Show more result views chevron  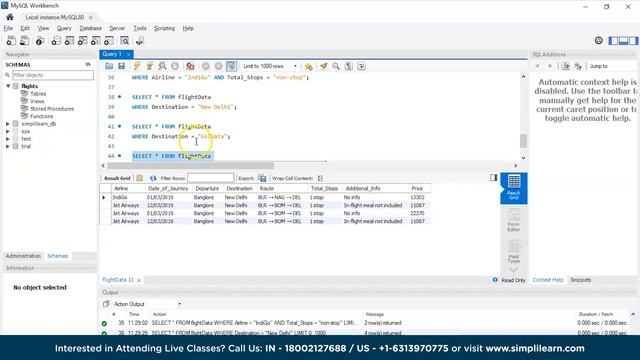513,270
